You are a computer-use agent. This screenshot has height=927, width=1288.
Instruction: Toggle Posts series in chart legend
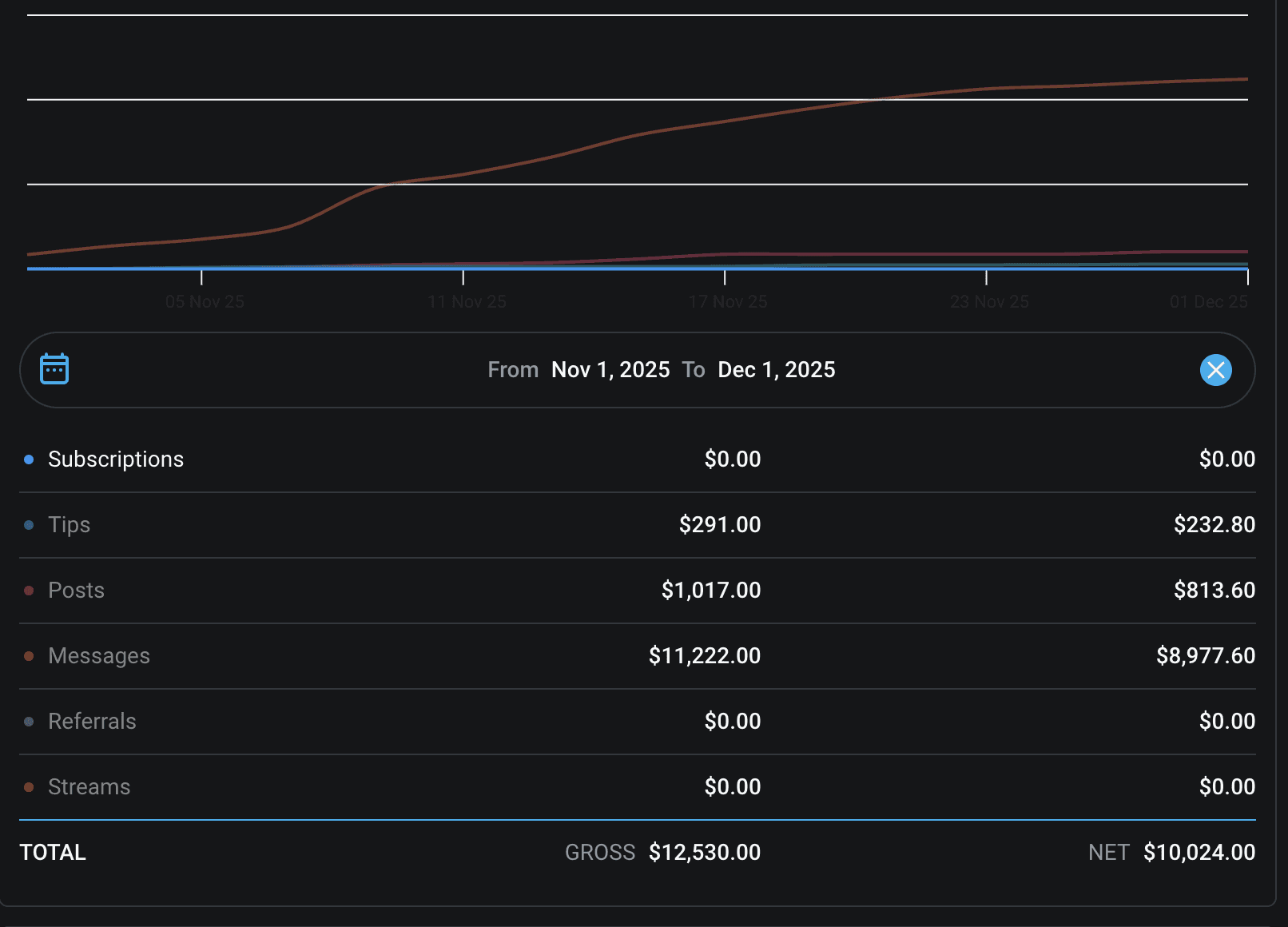tap(76, 591)
